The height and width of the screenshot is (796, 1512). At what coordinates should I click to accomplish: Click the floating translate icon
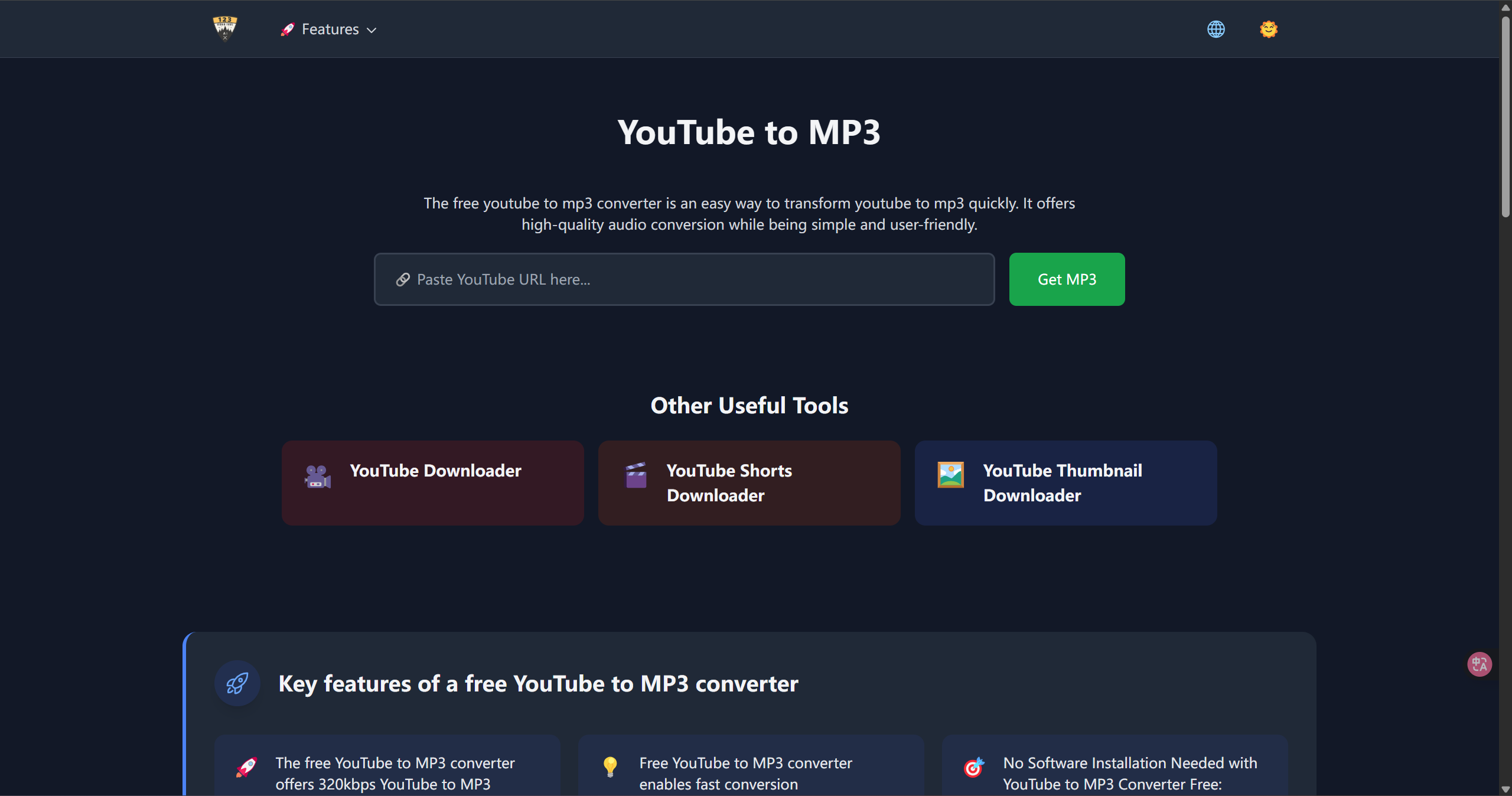(x=1480, y=664)
